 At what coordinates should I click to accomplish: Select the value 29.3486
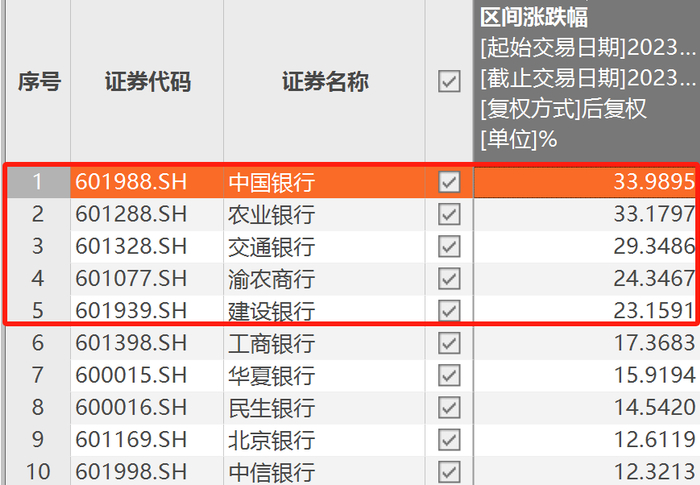654,246
